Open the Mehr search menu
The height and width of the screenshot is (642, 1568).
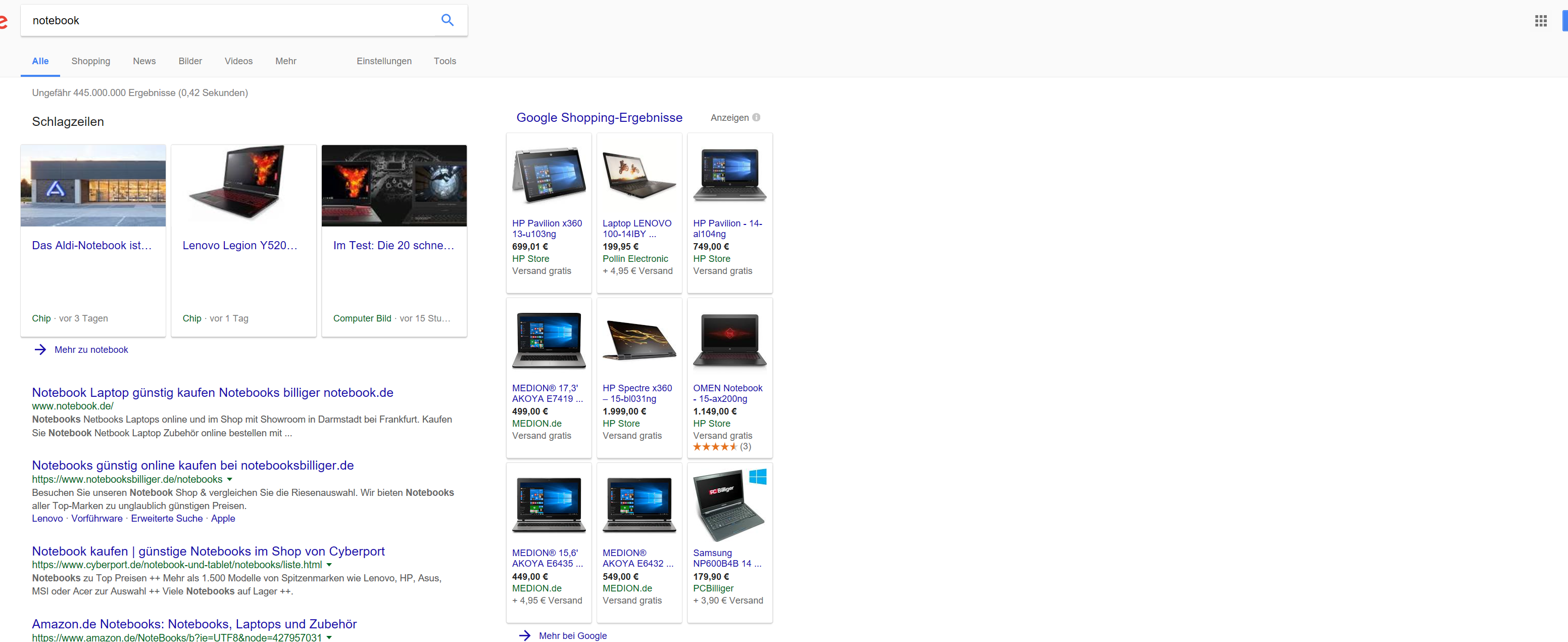(x=285, y=61)
